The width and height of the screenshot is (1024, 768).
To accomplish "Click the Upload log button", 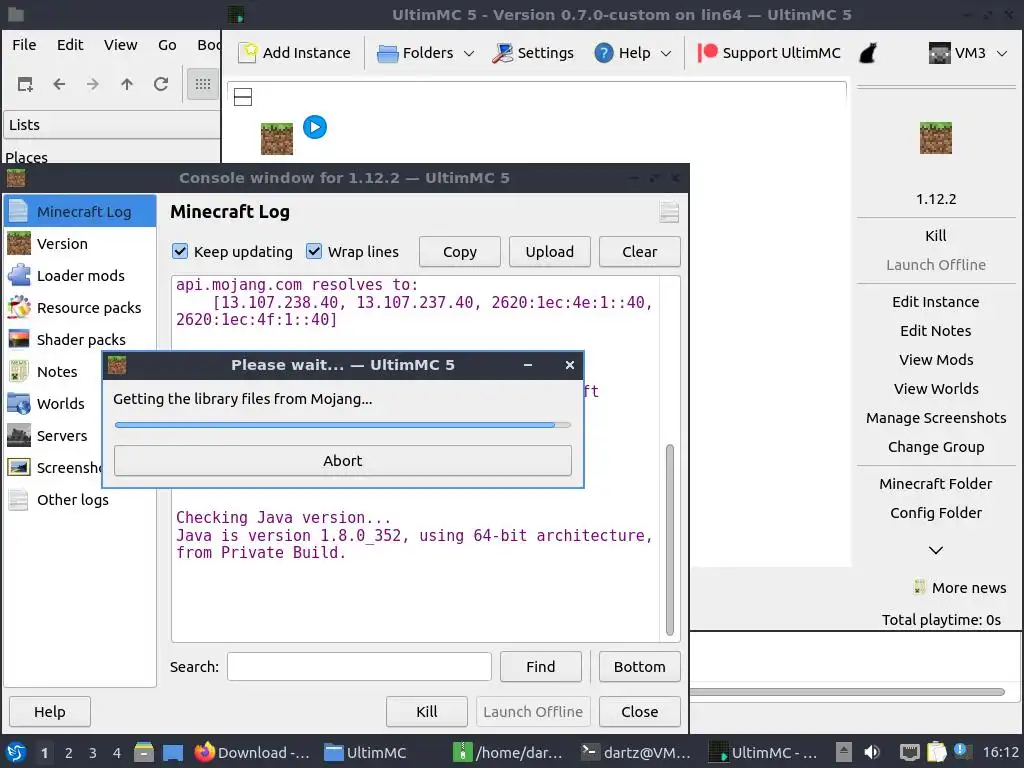I will (x=550, y=252).
